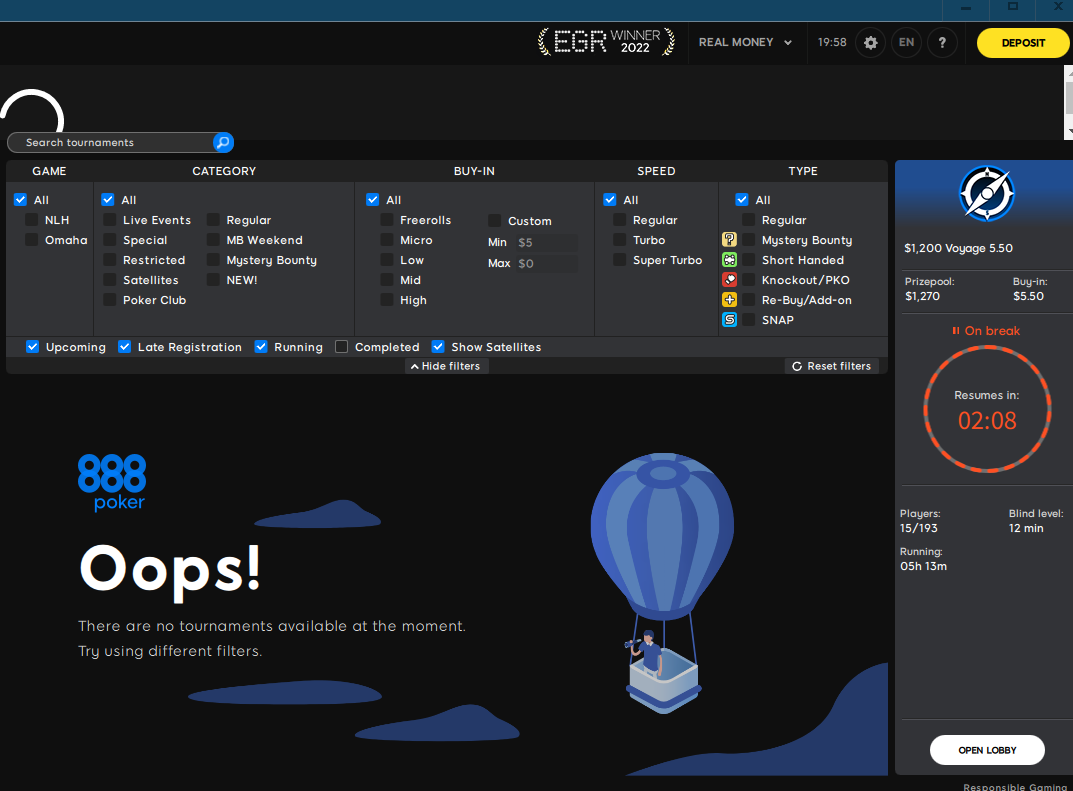
Task: Toggle the Omaha game checkbox
Action: click(x=31, y=239)
